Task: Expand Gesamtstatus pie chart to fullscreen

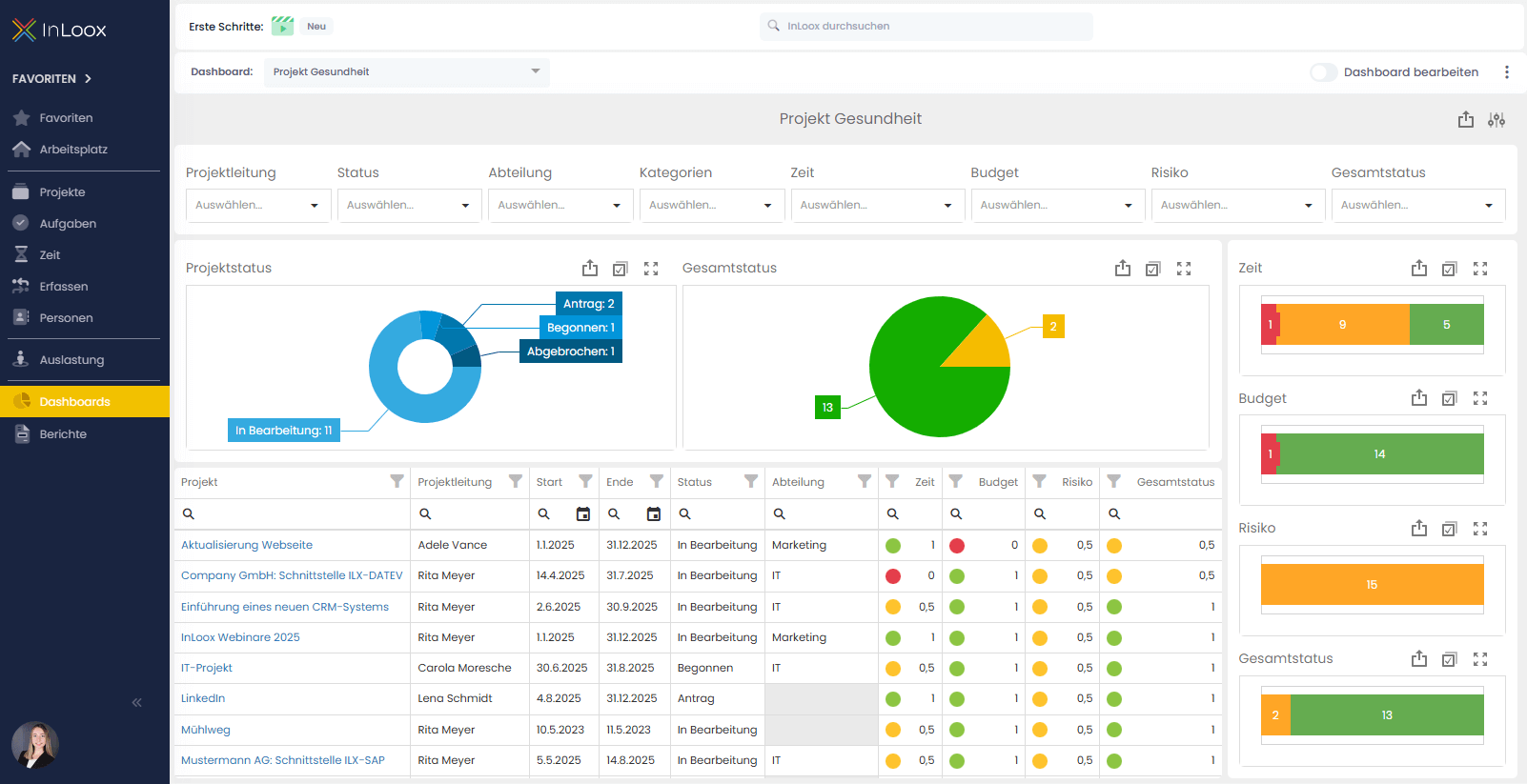Action: point(1184,269)
